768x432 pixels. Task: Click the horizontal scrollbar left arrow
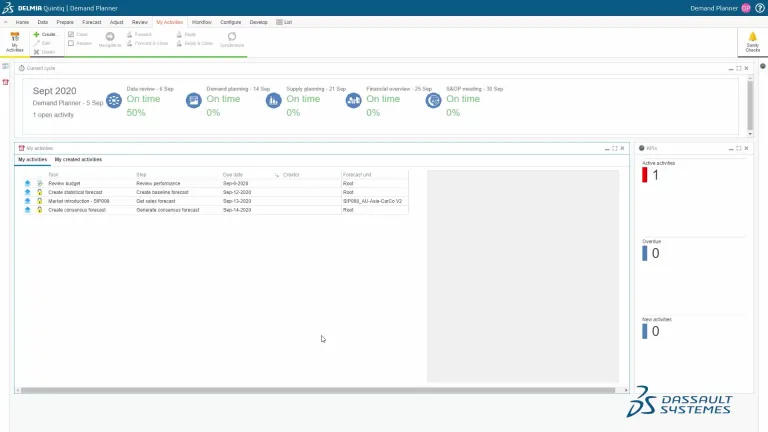(18, 390)
